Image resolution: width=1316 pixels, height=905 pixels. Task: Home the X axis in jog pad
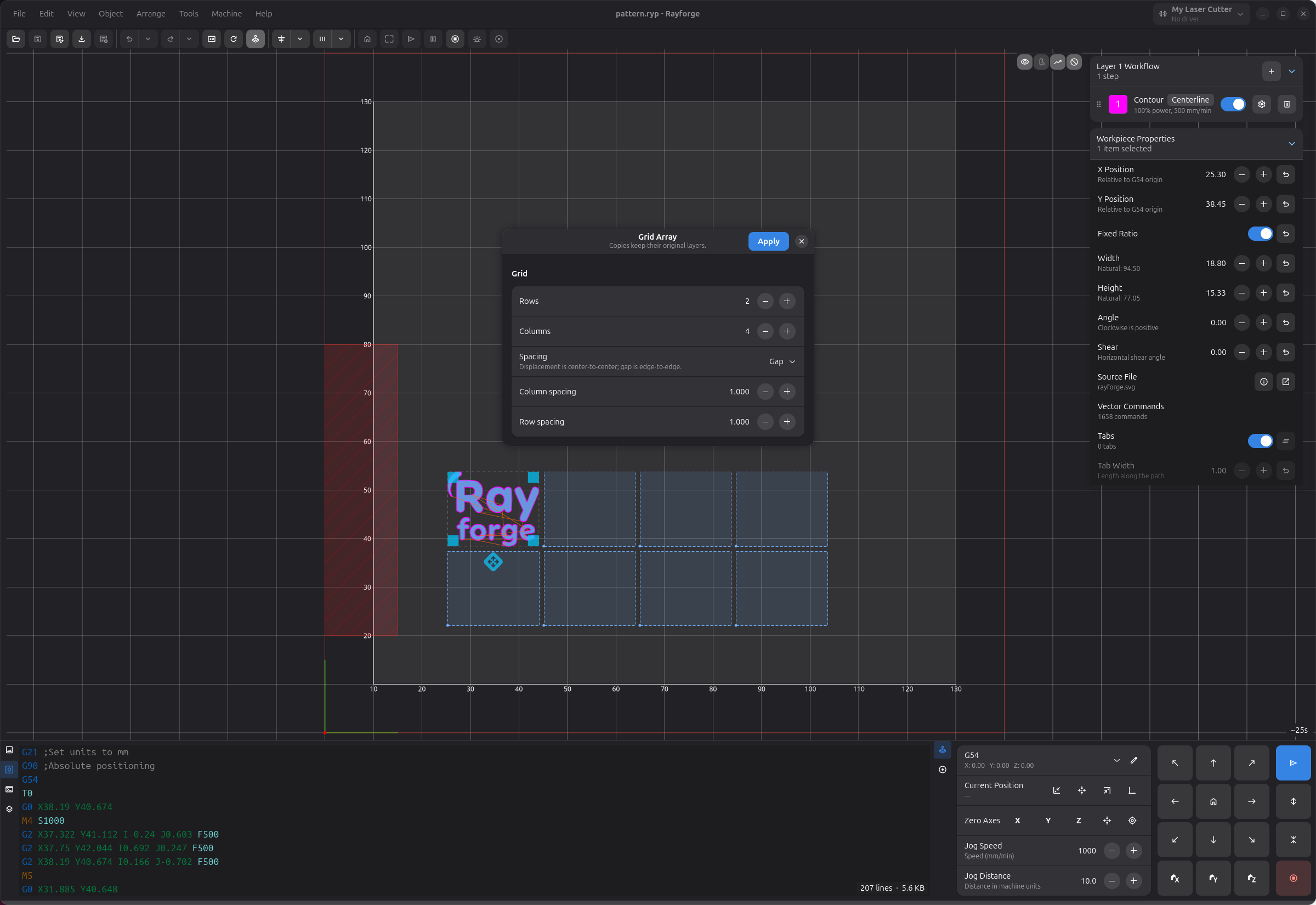(x=1175, y=878)
